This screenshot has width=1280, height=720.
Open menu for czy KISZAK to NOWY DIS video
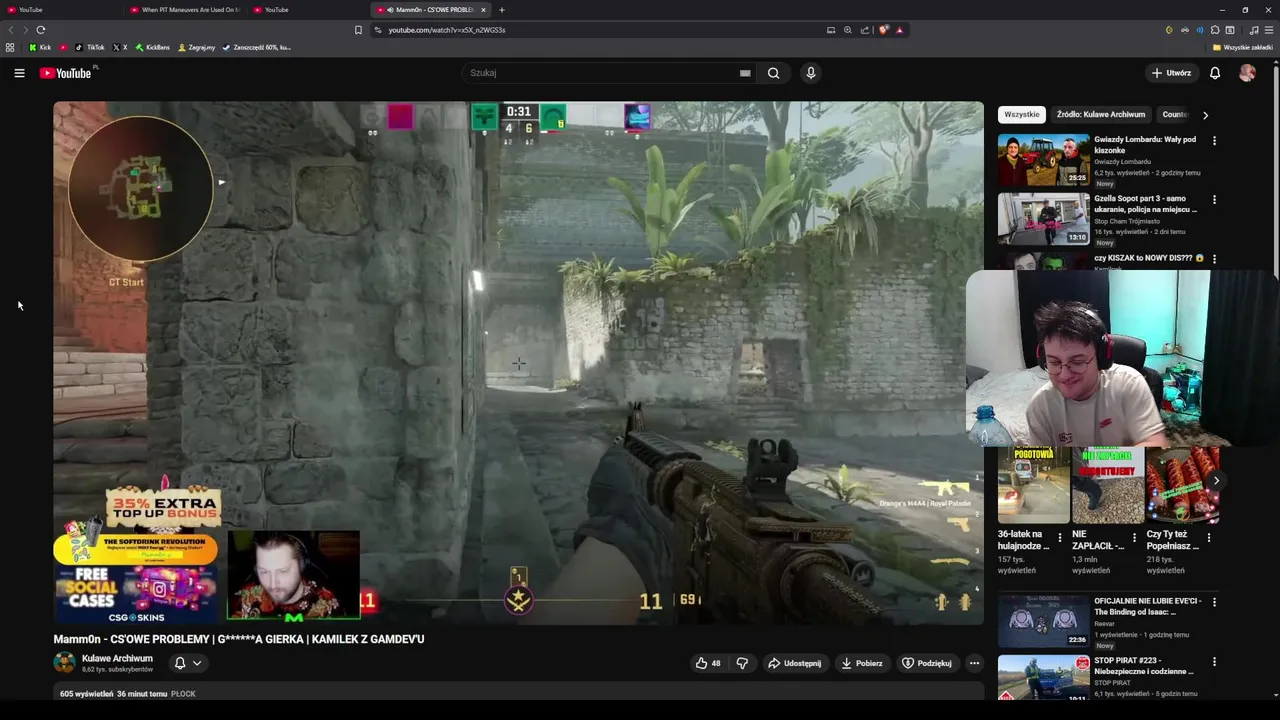coord(1214,258)
